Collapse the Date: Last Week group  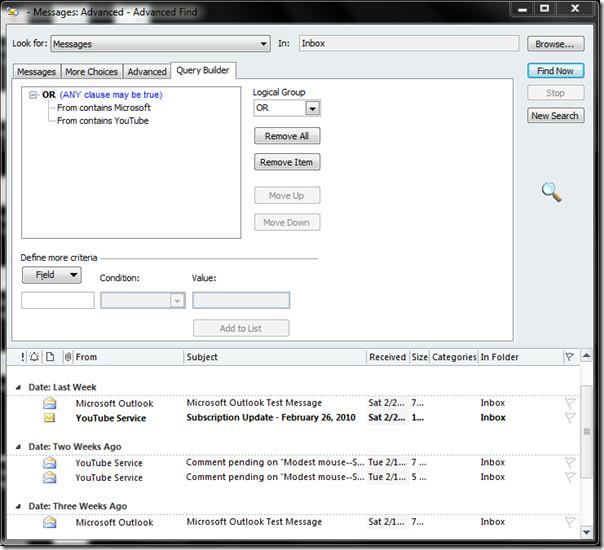click(18, 387)
